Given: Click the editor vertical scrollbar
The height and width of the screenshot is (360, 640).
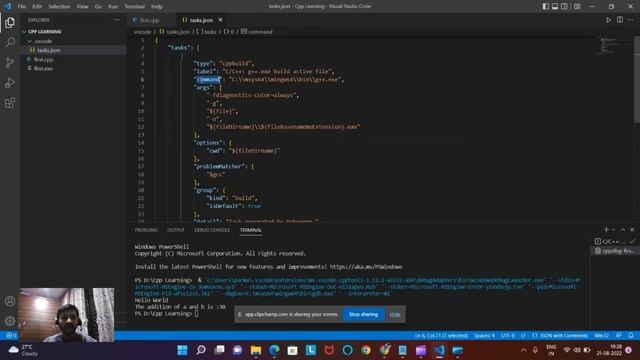Looking at the screenshot, I should 637,80.
